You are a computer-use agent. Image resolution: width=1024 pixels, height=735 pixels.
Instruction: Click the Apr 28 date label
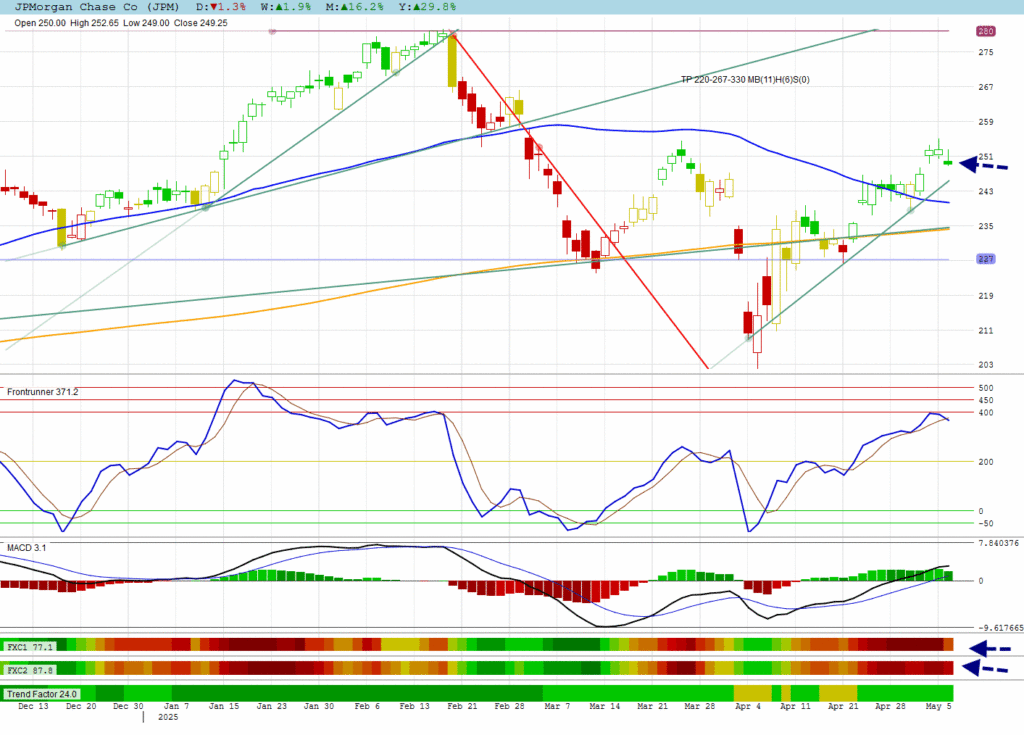[x=890, y=706]
